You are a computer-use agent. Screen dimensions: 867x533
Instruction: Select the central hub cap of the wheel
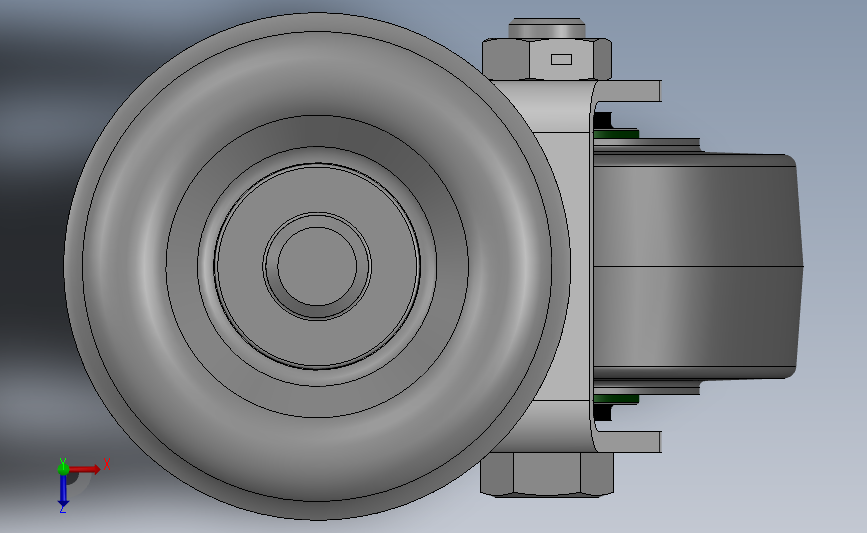point(317,266)
